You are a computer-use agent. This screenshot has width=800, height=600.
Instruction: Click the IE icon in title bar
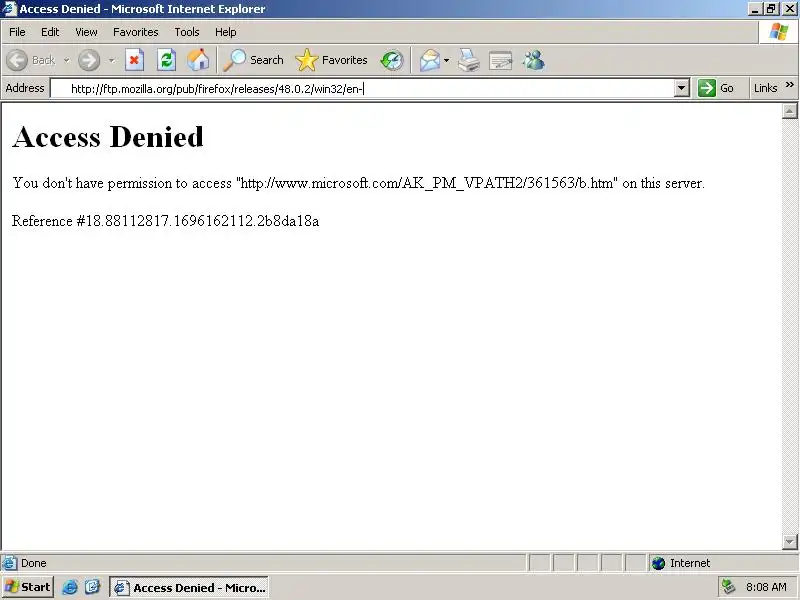click(9, 9)
